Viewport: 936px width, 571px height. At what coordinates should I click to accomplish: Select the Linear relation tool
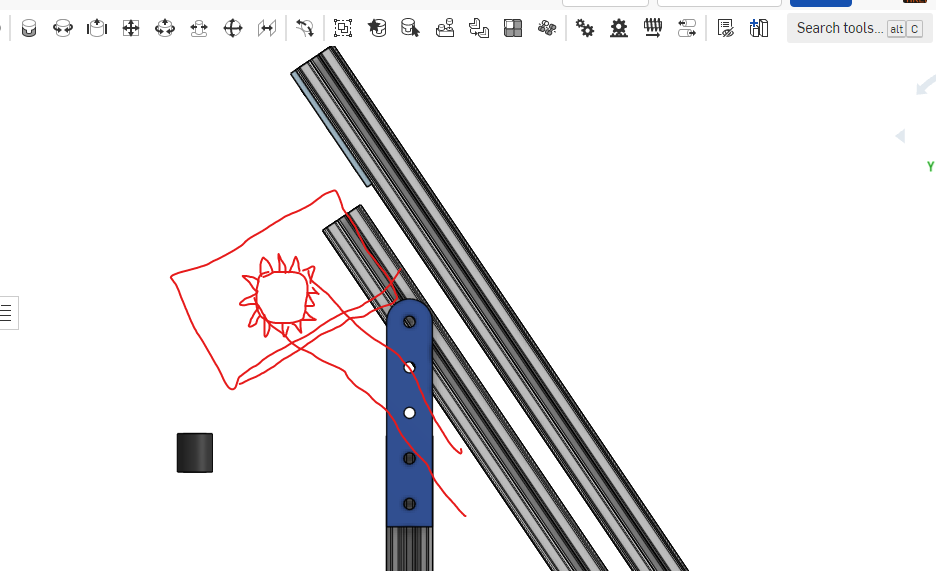coord(687,28)
